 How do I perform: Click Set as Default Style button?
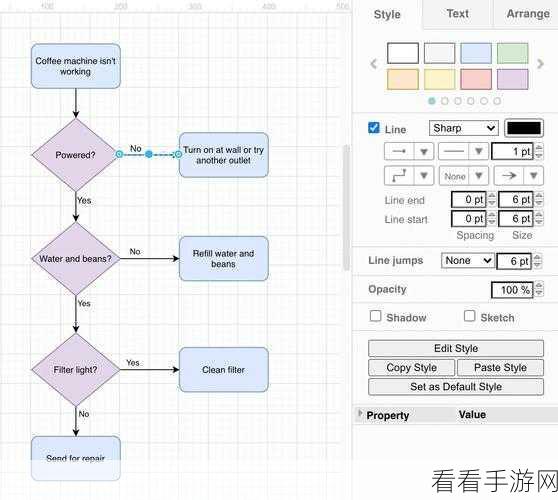[456, 387]
